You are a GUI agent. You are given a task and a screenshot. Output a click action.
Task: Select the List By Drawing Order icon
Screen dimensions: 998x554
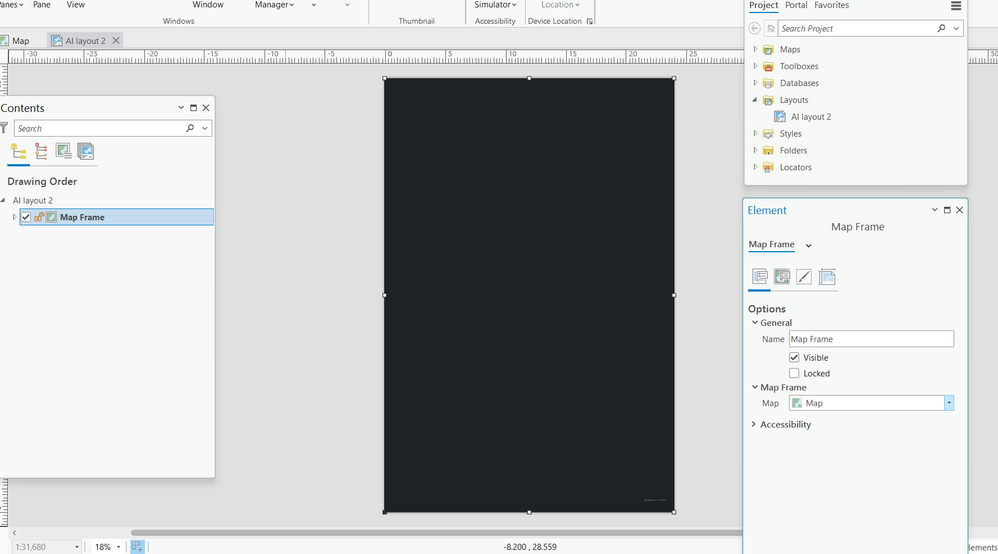pos(18,152)
